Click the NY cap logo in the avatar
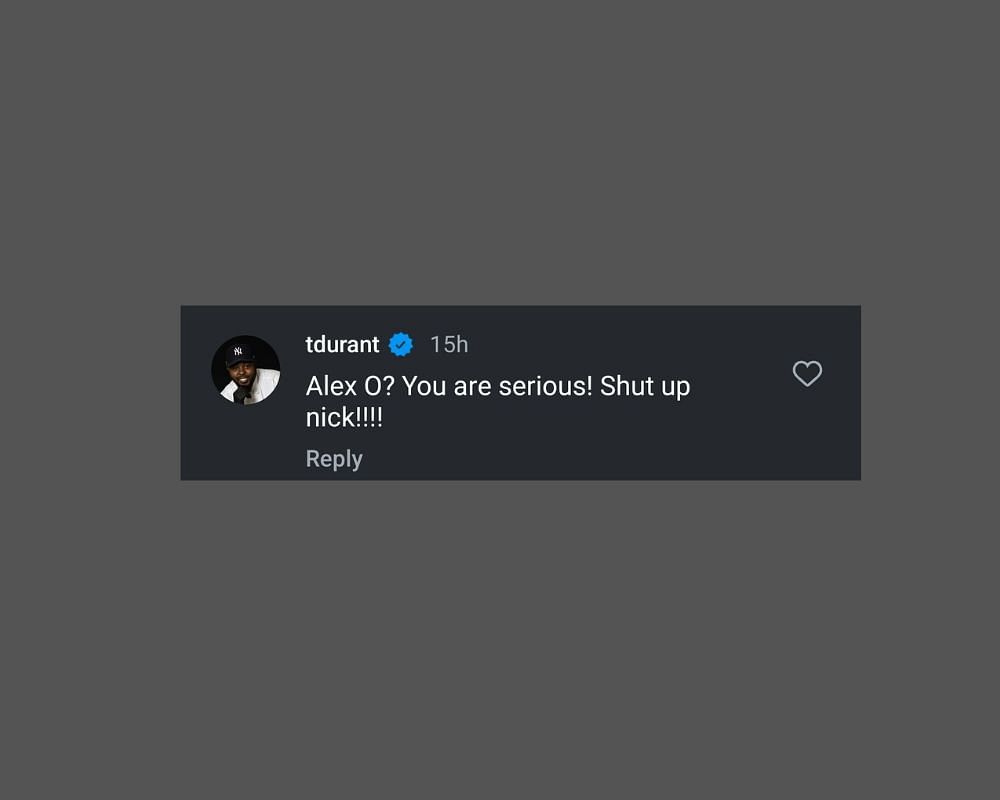The width and height of the screenshot is (1000, 800). [x=238, y=351]
